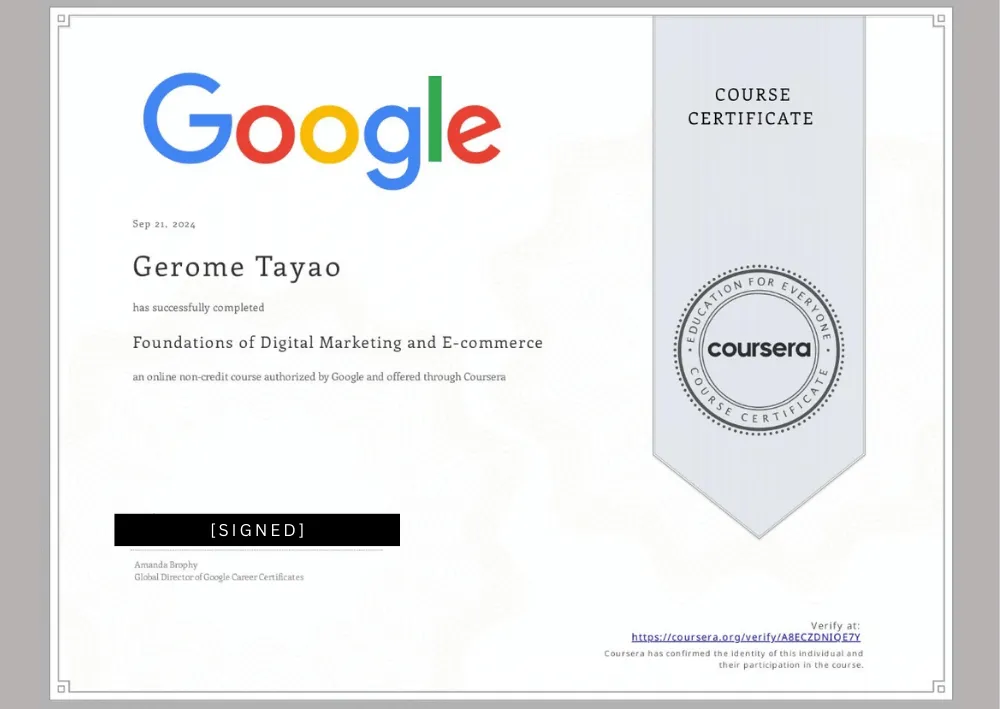
Task: Click the Google logo
Action: [x=321, y=130]
